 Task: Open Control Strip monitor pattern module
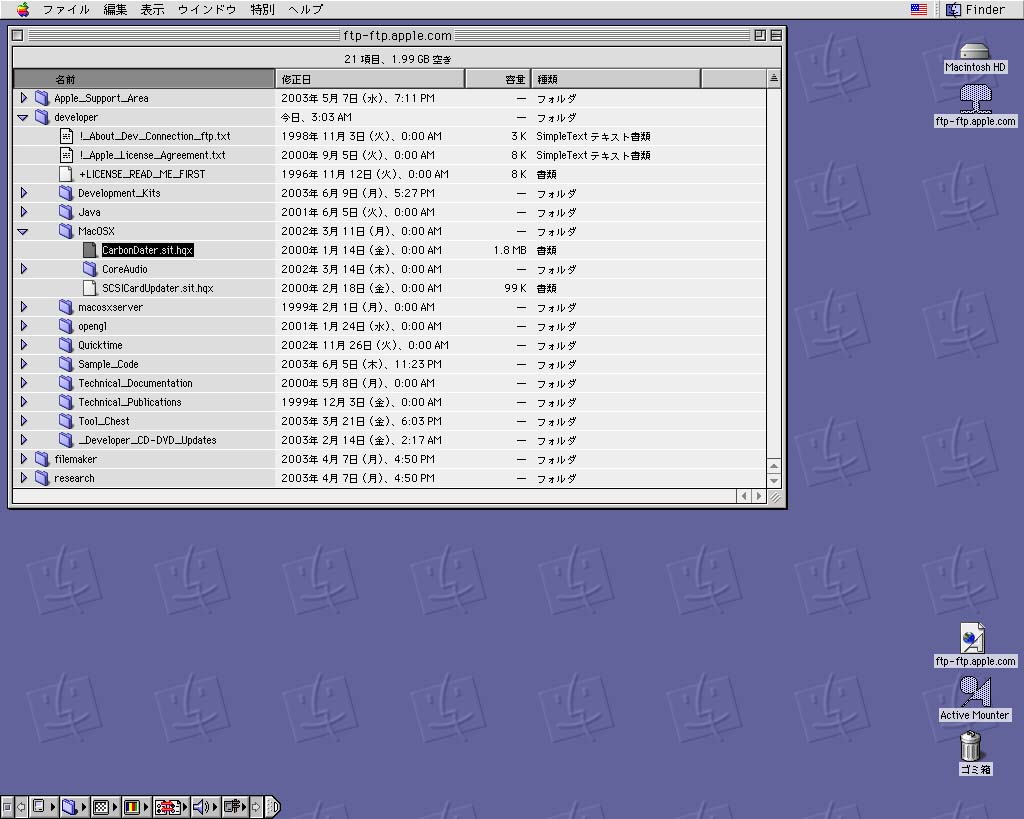pos(104,807)
